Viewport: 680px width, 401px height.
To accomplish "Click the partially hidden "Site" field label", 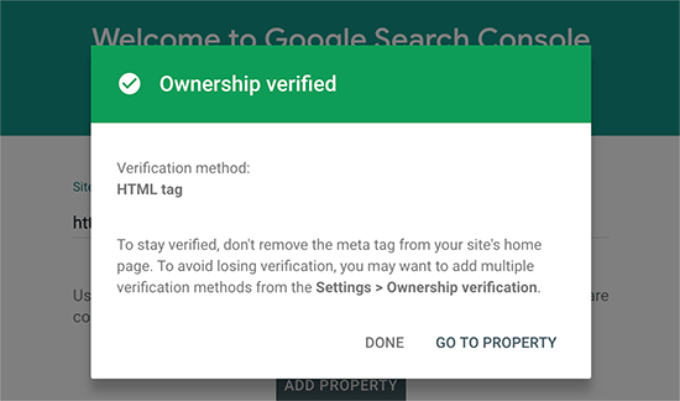I will [79, 186].
